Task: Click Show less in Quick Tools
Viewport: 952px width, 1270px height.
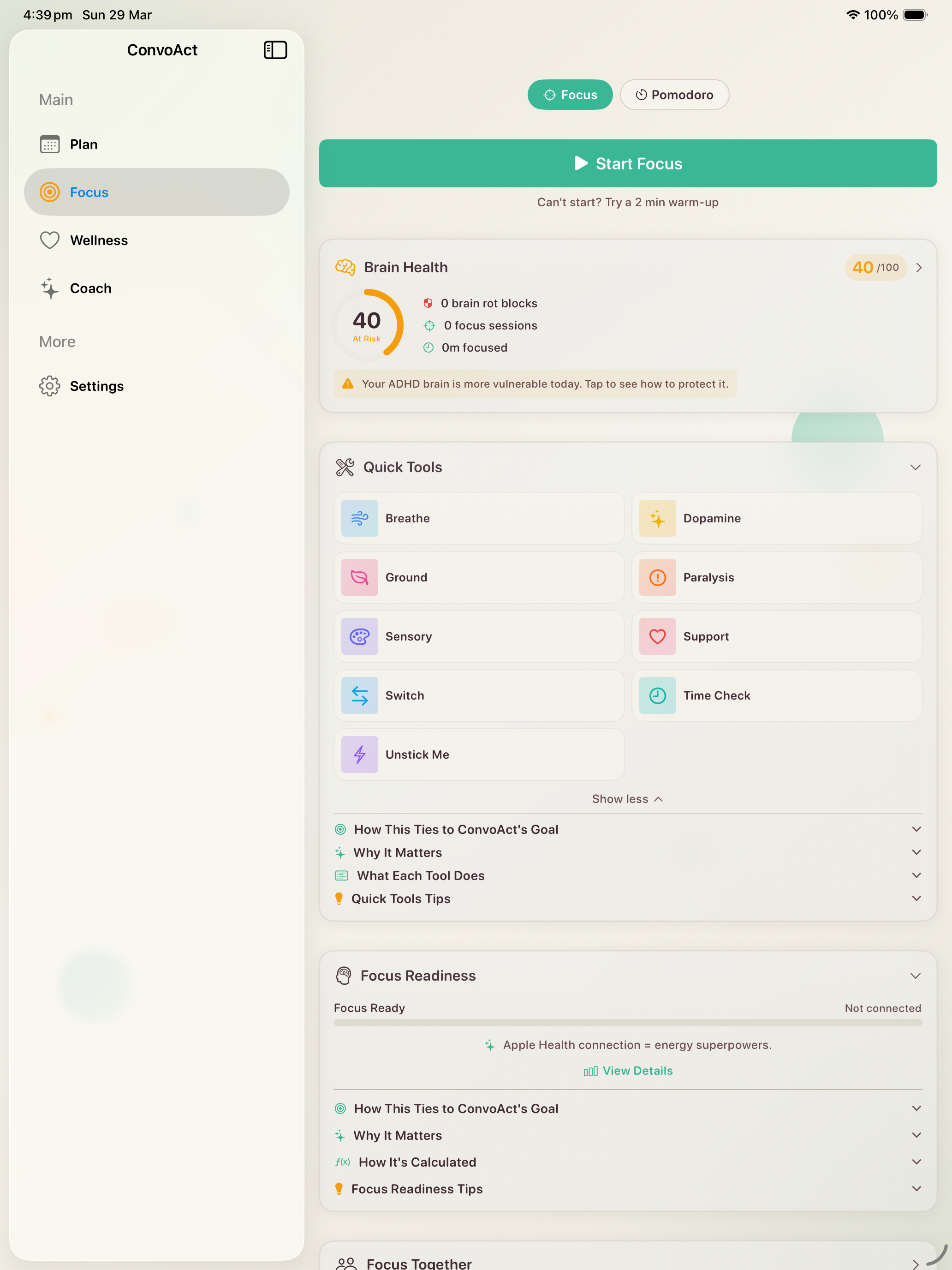Action: click(x=627, y=799)
